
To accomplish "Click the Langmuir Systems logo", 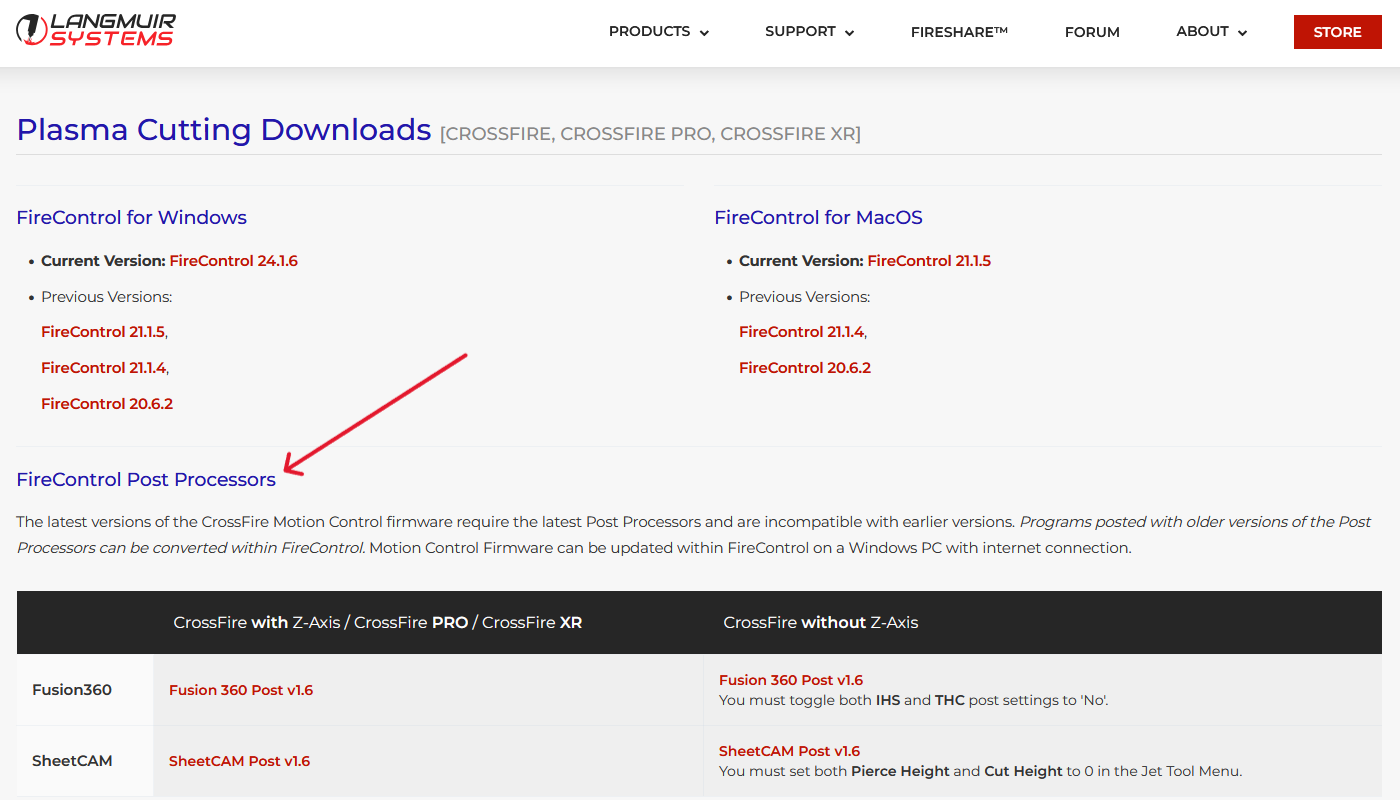I will (95, 30).
